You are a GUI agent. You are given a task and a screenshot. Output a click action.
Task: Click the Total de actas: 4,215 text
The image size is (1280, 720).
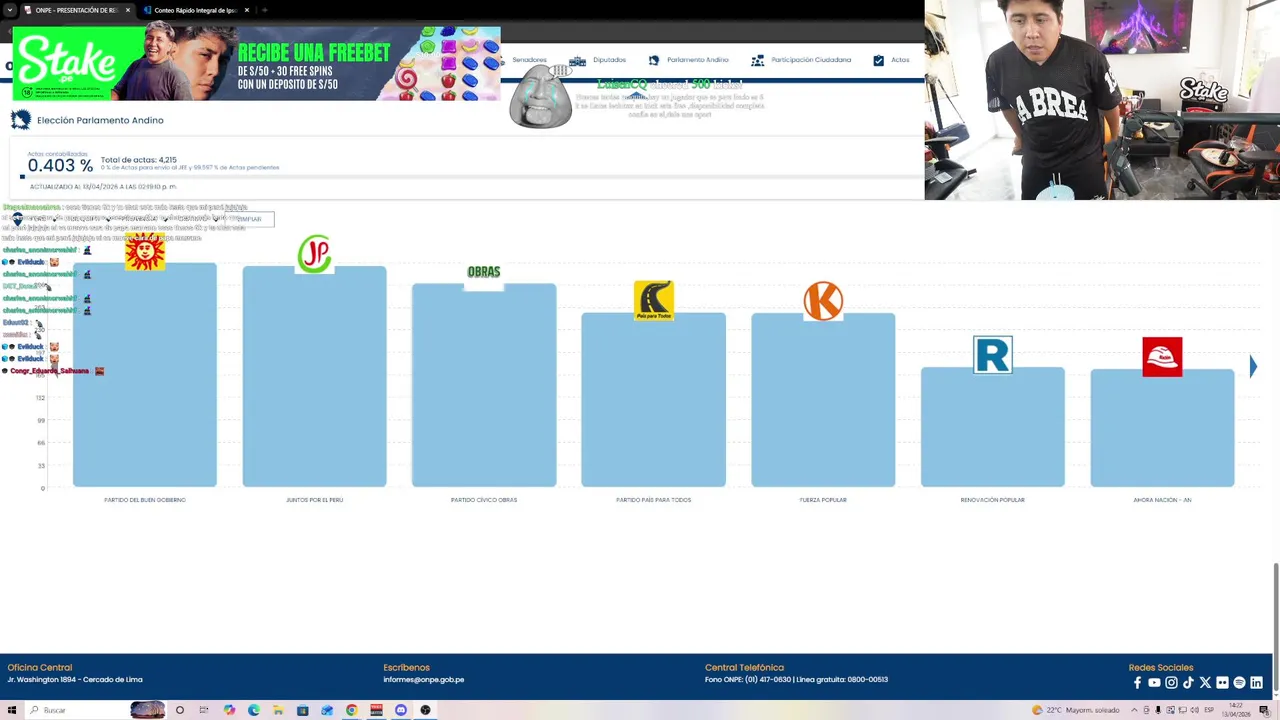click(x=139, y=160)
